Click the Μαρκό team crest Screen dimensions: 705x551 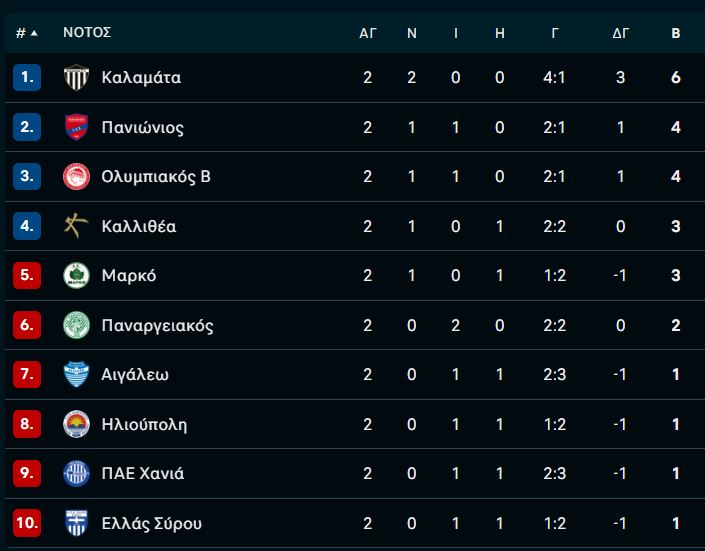(76, 275)
